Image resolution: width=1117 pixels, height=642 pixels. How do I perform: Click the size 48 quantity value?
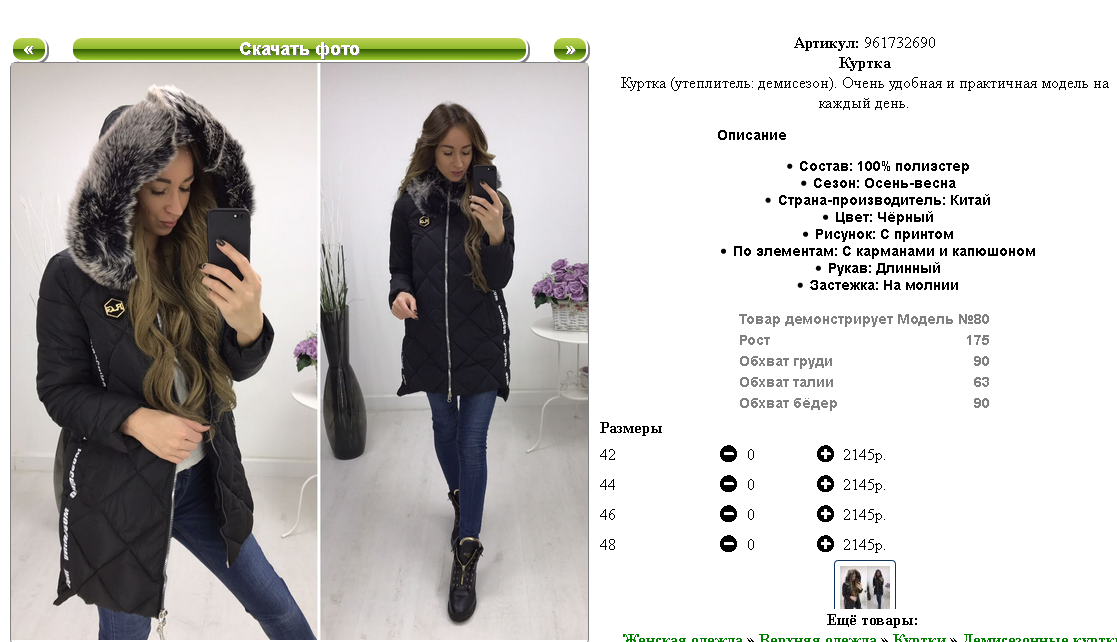[x=751, y=544]
